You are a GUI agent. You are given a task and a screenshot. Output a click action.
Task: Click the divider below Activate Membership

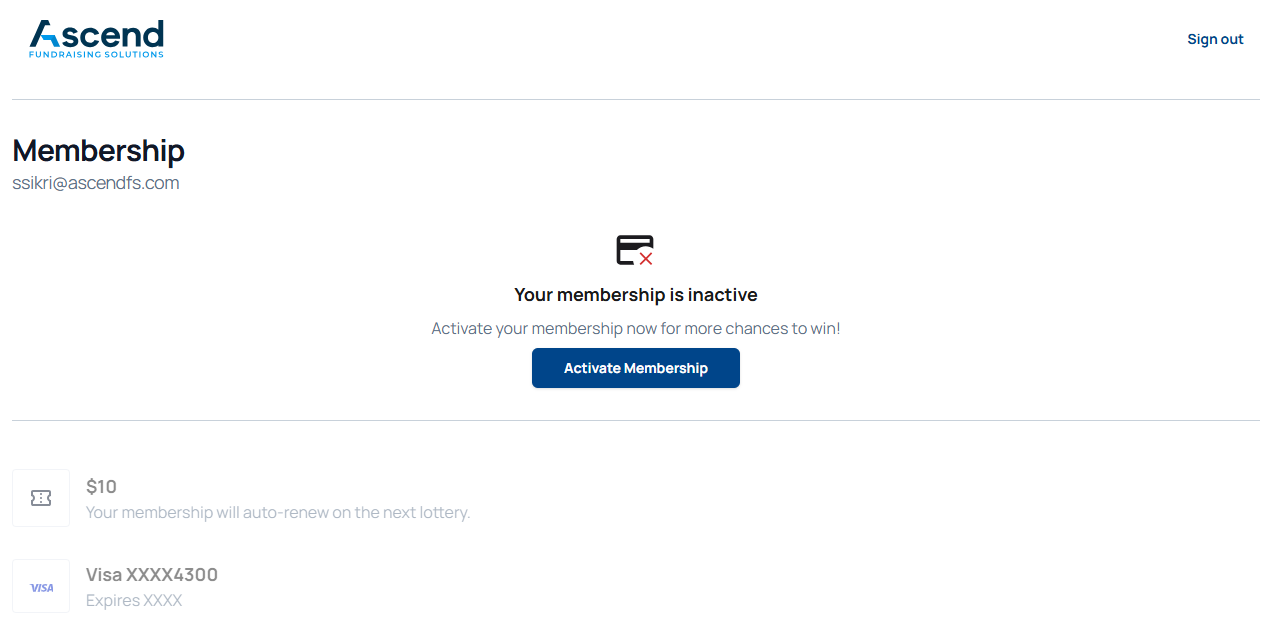click(636, 421)
